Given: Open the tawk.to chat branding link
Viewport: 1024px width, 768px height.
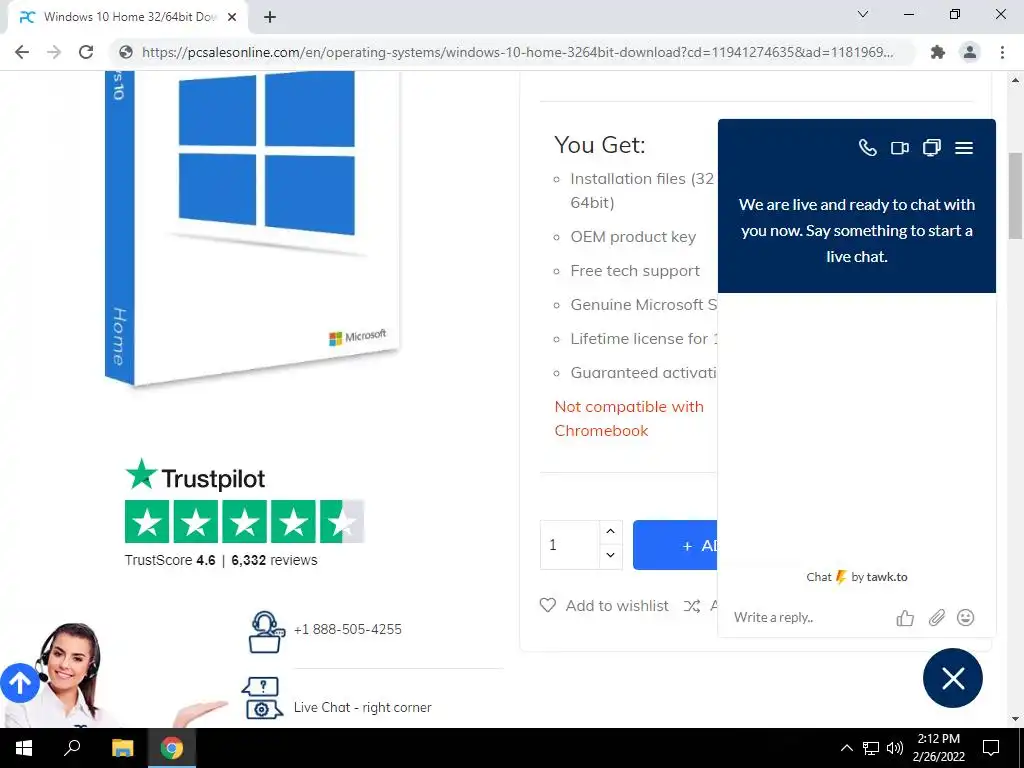Looking at the screenshot, I should tap(857, 577).
